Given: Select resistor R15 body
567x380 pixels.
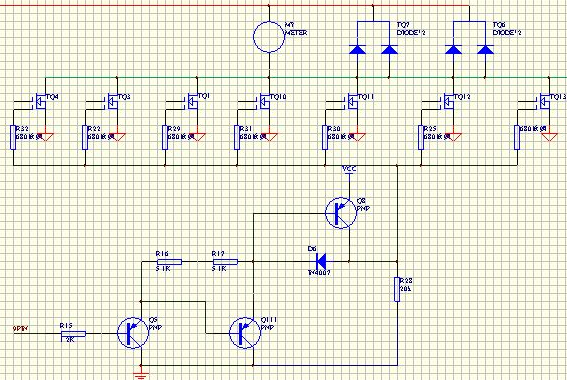Looking at the screenshot, I should click(x=73, y=334).
